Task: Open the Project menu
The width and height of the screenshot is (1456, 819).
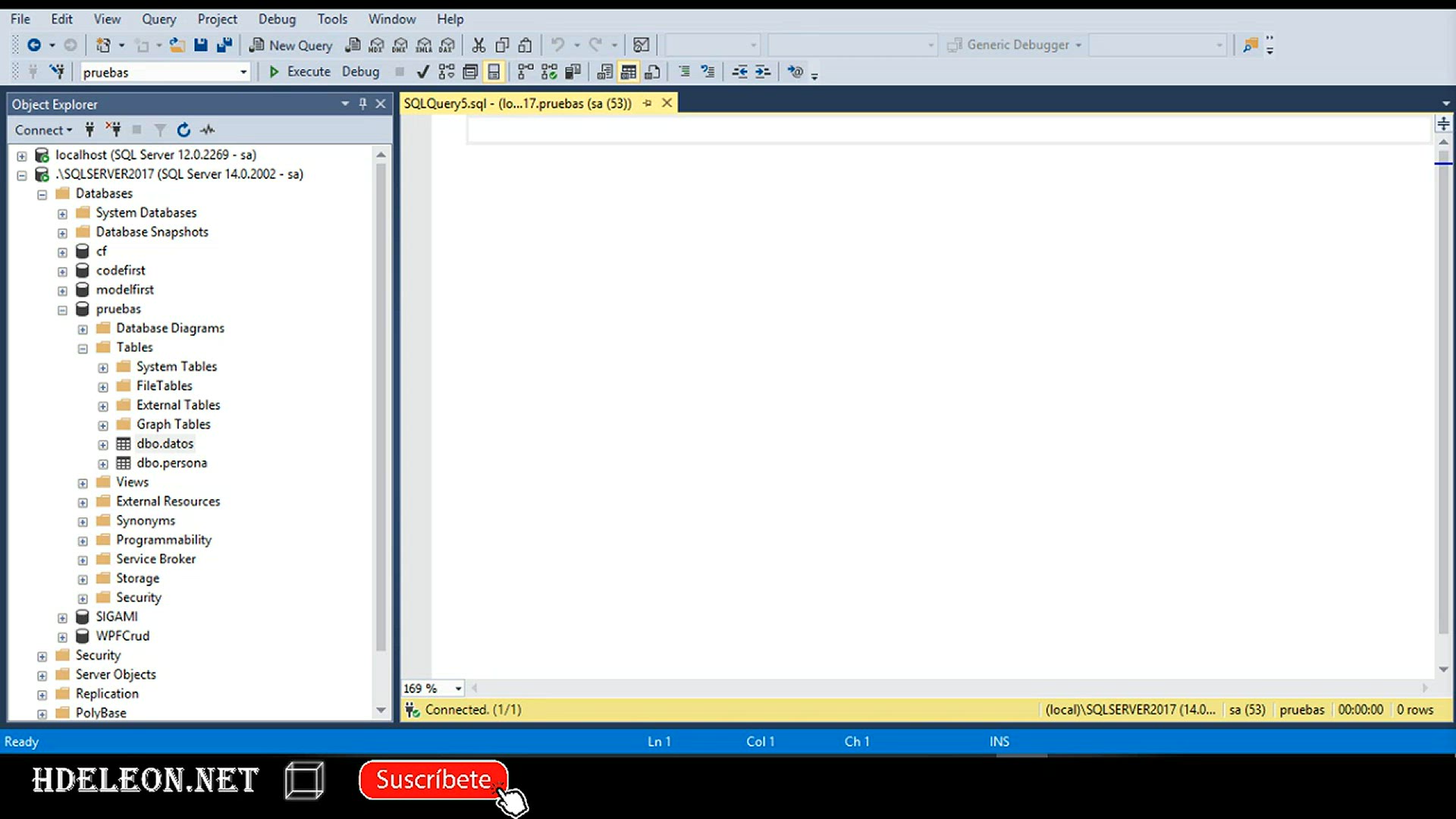Action: point(217,19)
